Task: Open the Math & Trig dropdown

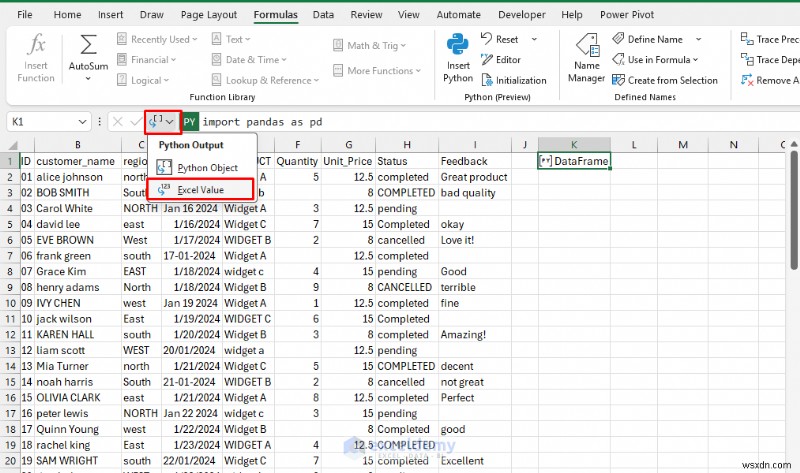Action: coord(369,45)
